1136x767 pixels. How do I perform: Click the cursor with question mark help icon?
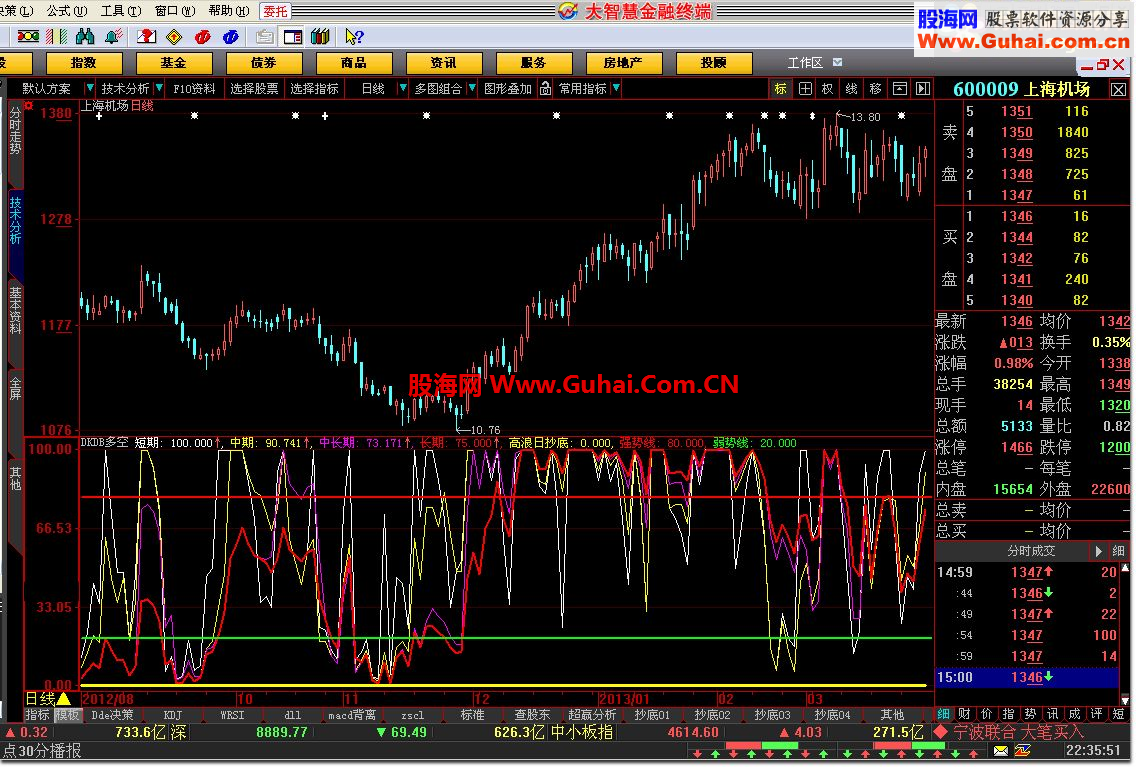(x=354, y=36)
